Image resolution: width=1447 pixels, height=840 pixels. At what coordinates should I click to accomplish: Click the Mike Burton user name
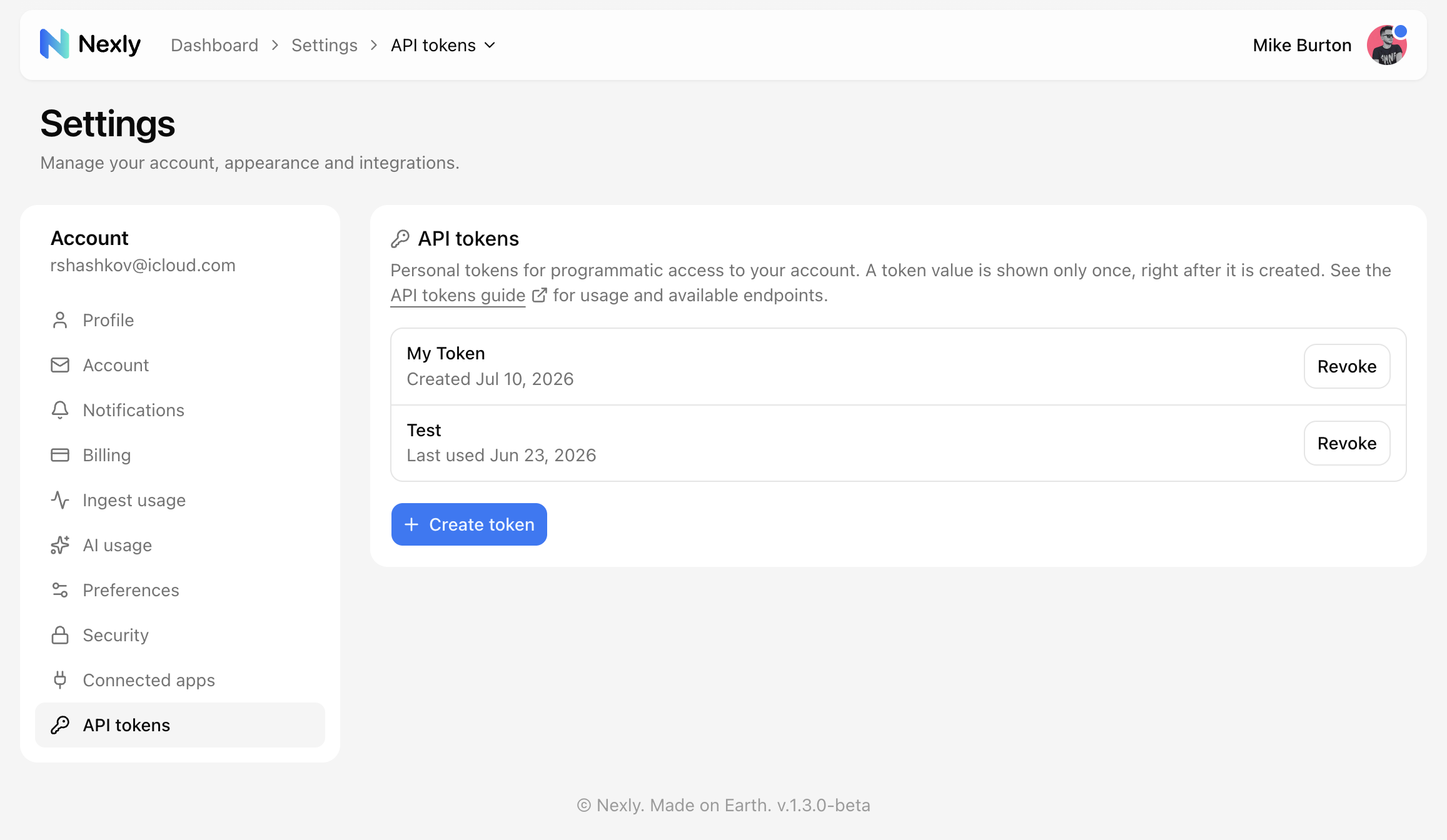click(1302, 45)
